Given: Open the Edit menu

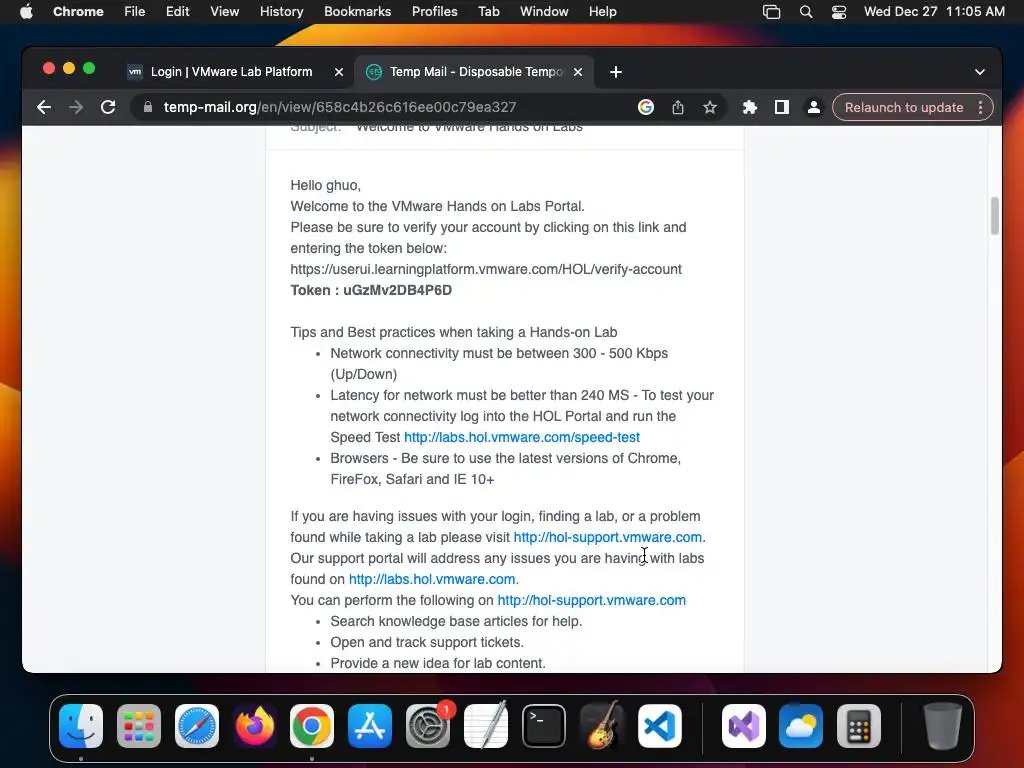Looking at the screenshot, I should coord(177,12).
